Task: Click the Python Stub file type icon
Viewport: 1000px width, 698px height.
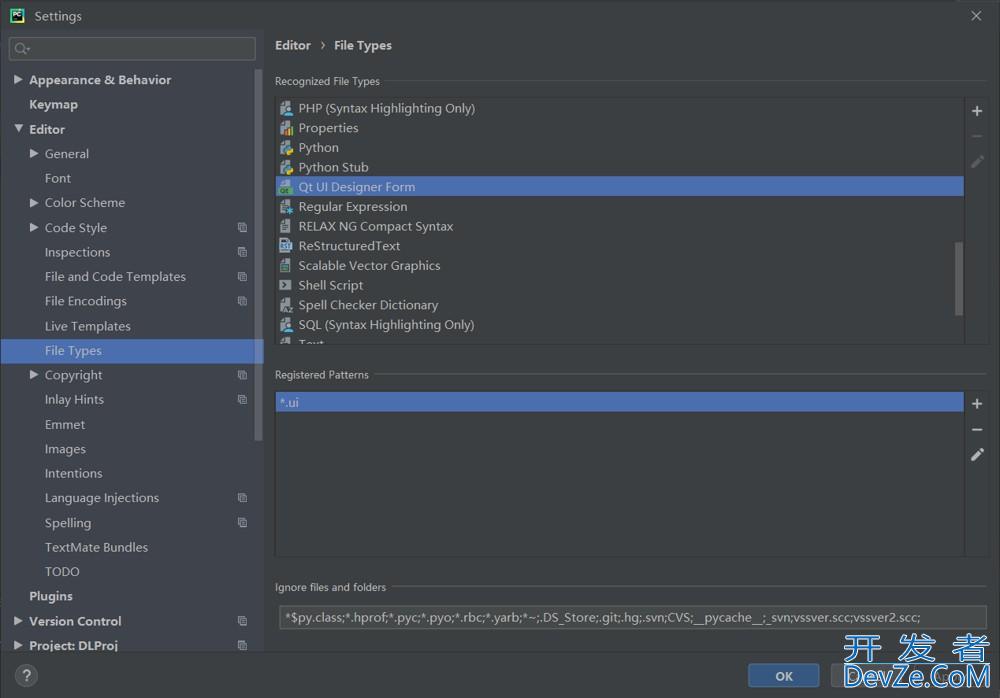Action: (x=286, y=167)
